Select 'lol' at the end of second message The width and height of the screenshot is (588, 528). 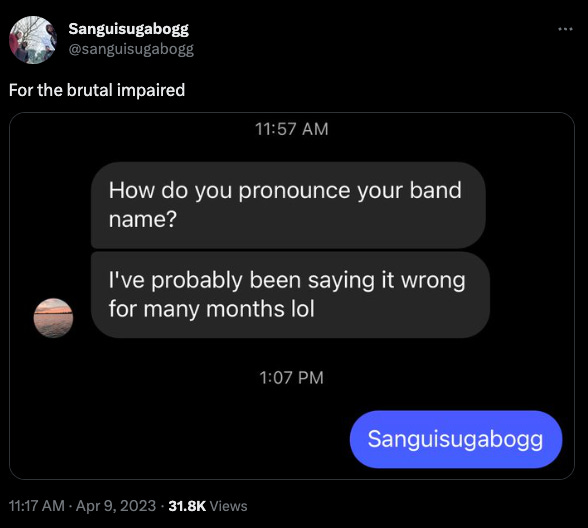pyautogui.click(x=302, y=309)
